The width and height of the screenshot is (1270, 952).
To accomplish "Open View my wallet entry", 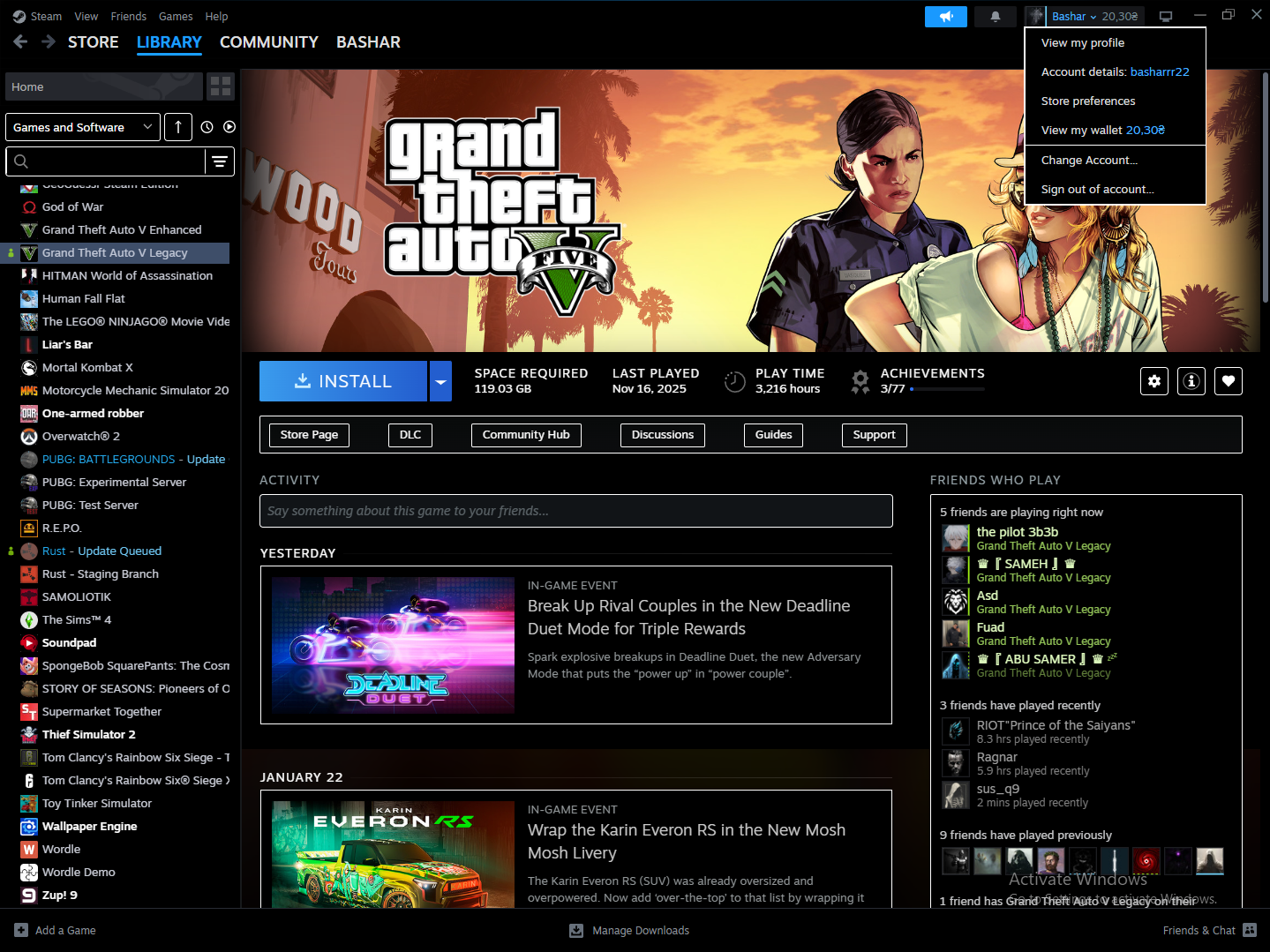I will pos(1116,130).
